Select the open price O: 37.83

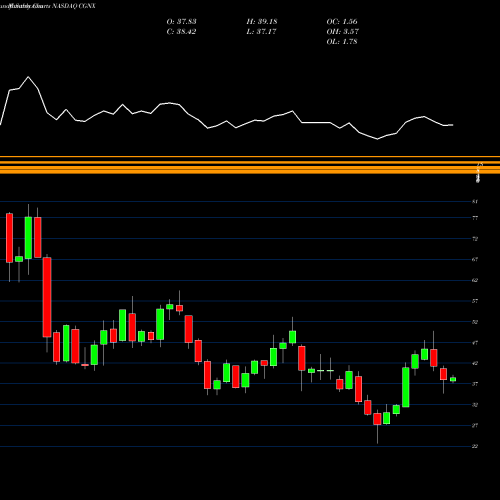coord(181,22)
